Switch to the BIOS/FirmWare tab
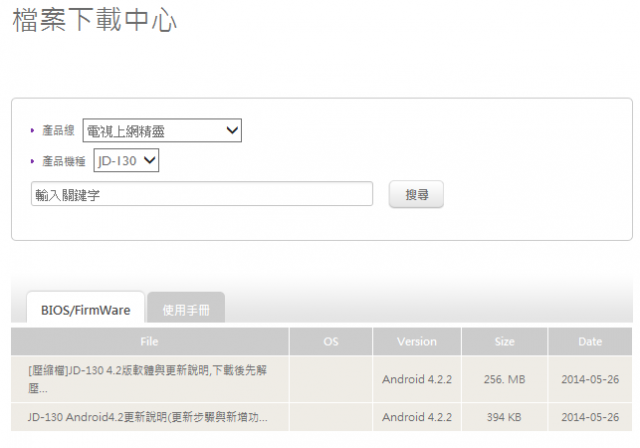This screenshot has height=448, width=640. click(x=85, y=310)
